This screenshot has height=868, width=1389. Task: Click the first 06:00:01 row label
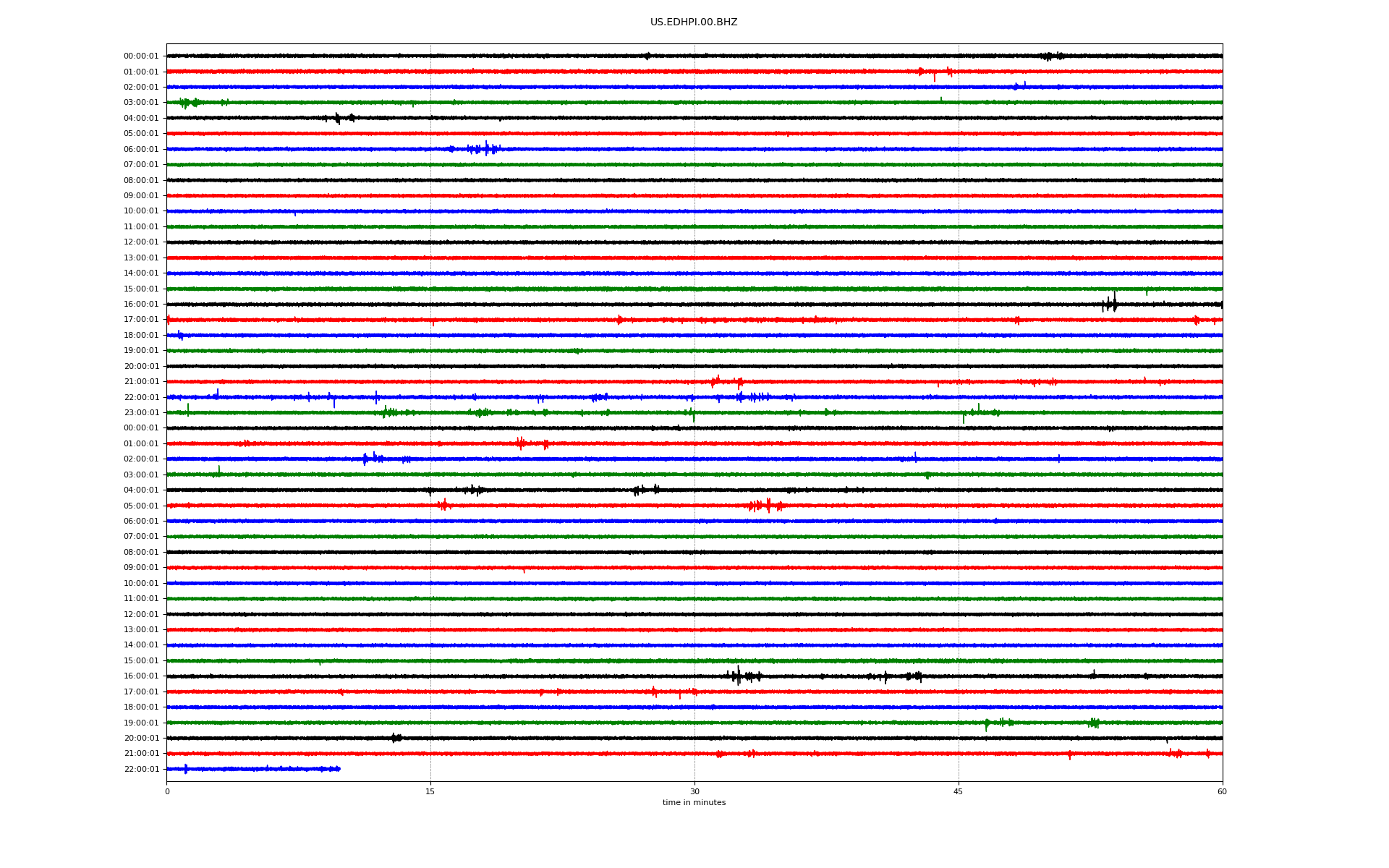click(x=141, y=150)
